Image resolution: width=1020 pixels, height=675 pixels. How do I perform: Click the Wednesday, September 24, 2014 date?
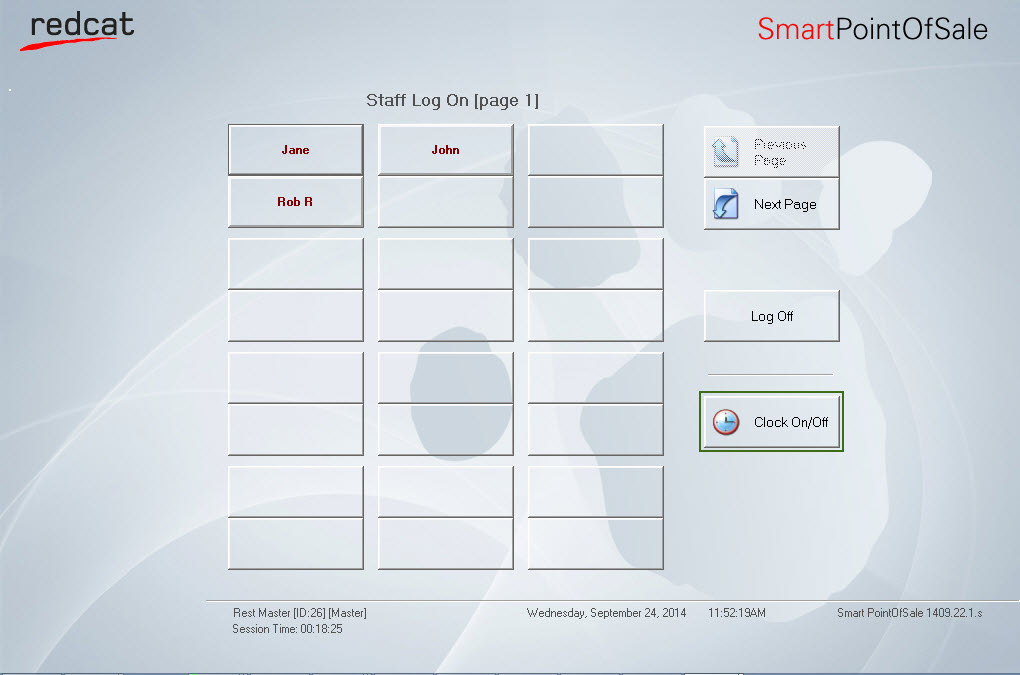pos(606,613)
